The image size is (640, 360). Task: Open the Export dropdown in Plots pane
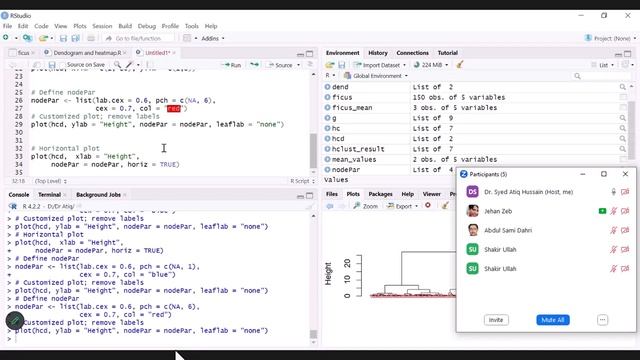(403, 206)
